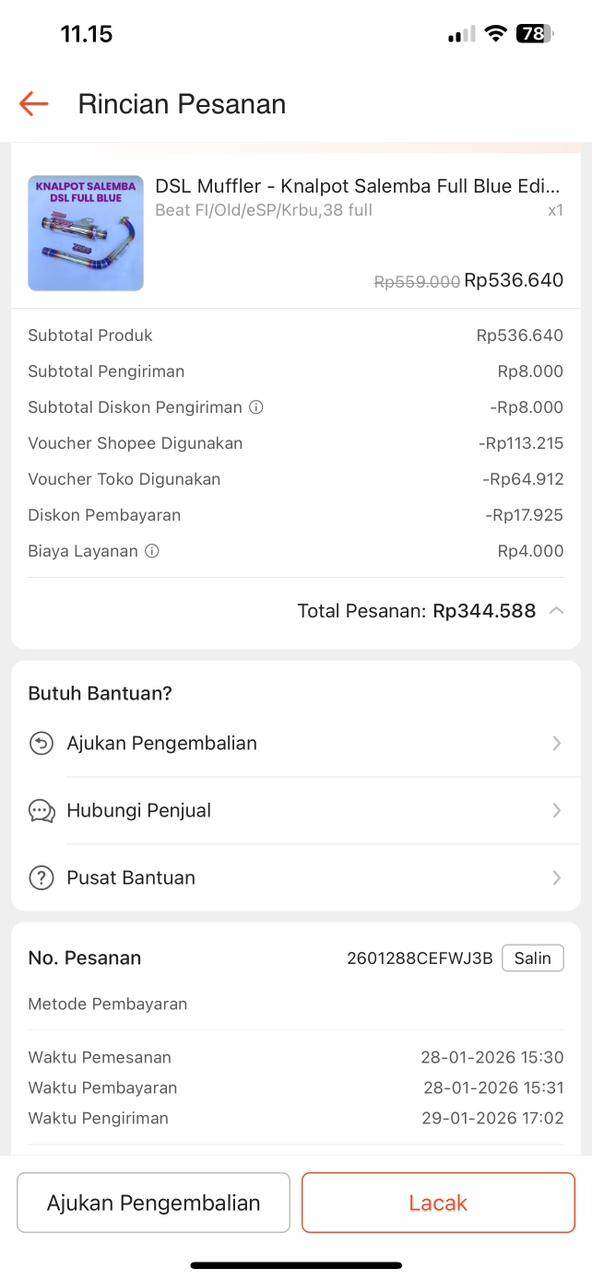Tap the chat bubble icon beside Hubungi Penjual

point(40,810)
